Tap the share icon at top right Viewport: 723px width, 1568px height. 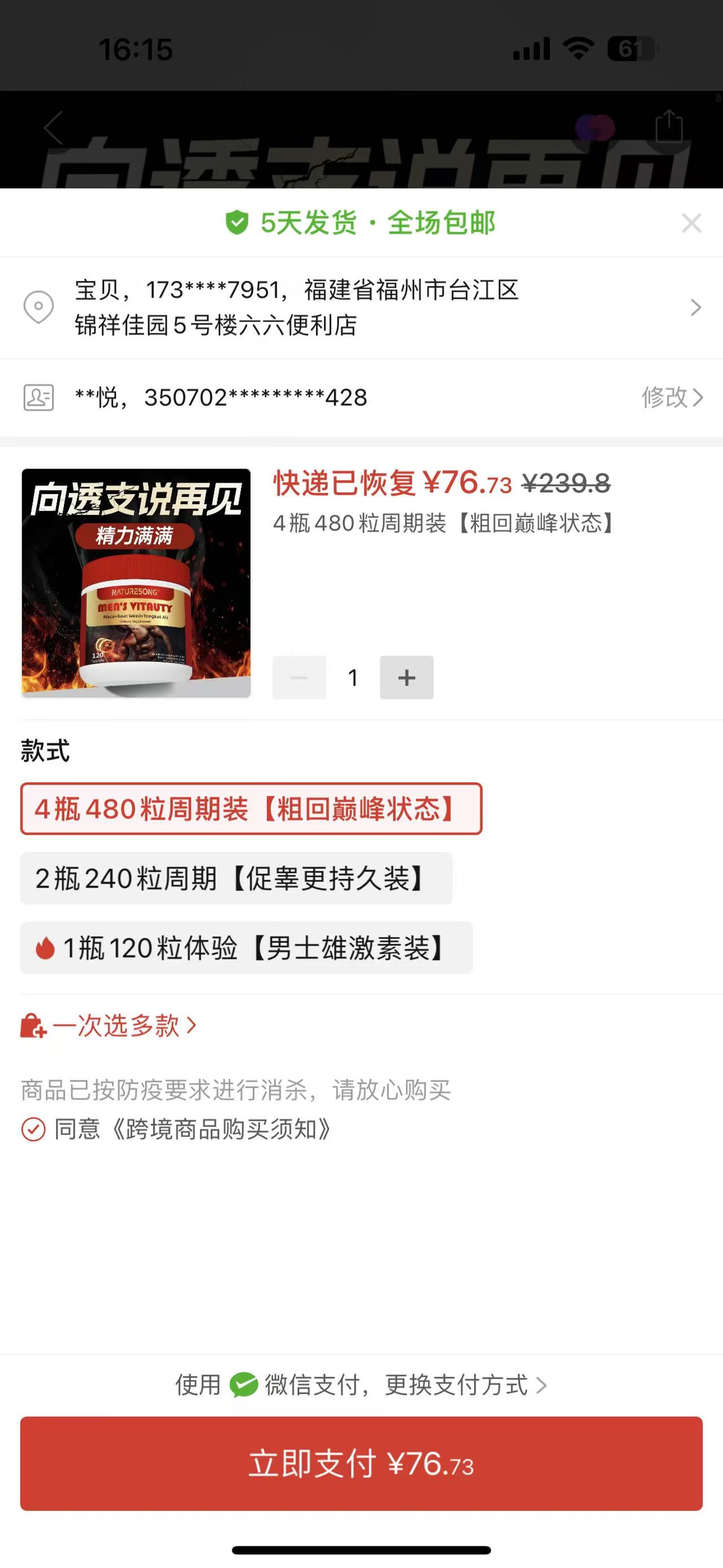pos(669,126)
